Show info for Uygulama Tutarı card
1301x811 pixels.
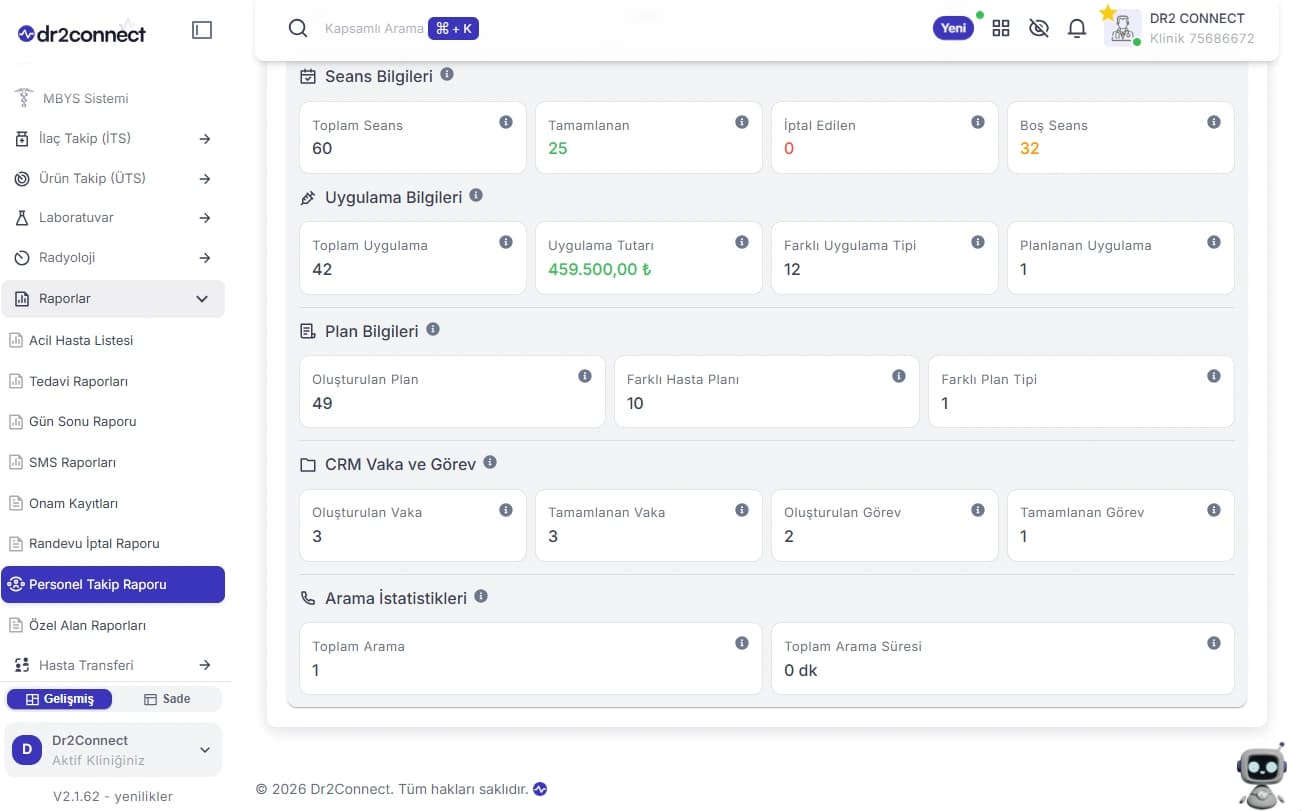742,242
